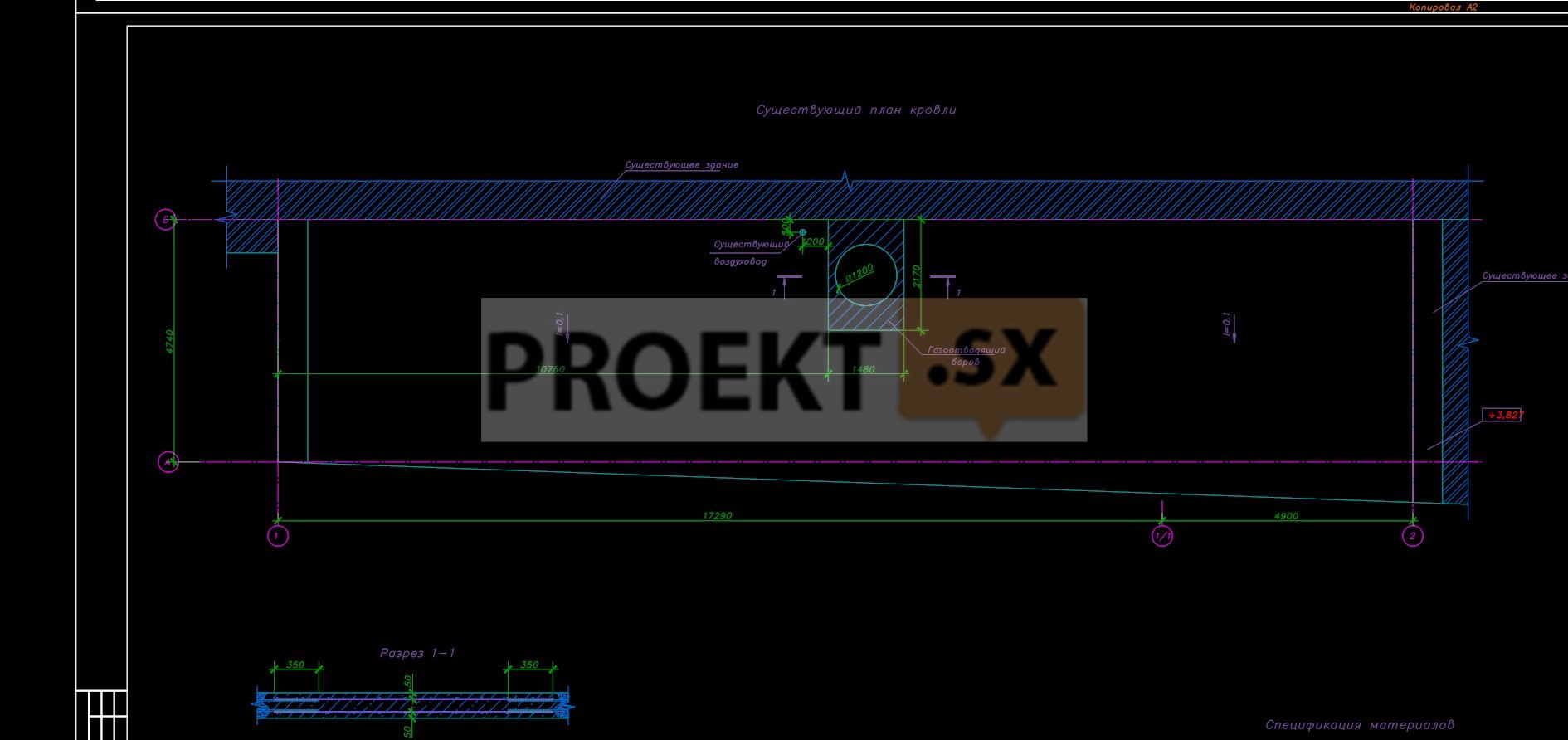Viewport: 1568px width, 740px height.
Task: Click the upper 50 dimension in the section
Action: tap(408, 681)
